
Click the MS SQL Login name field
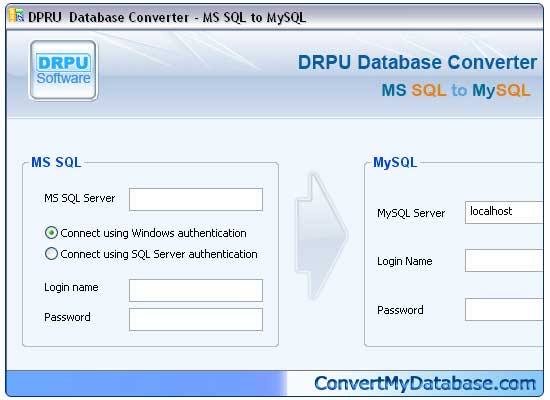point(196,290)
